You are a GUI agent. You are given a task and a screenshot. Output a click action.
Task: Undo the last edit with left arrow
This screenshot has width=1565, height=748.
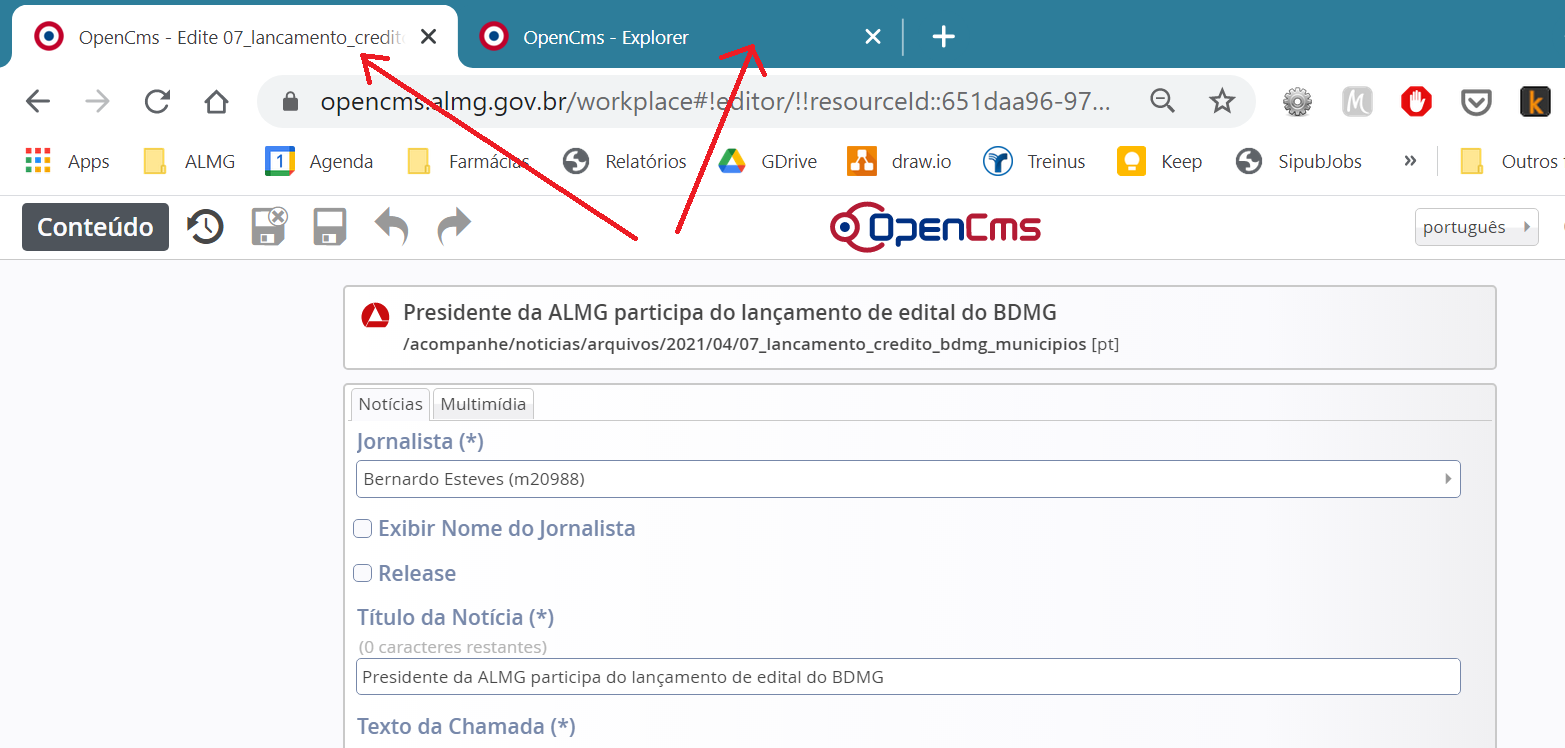(x=391, y=227)
